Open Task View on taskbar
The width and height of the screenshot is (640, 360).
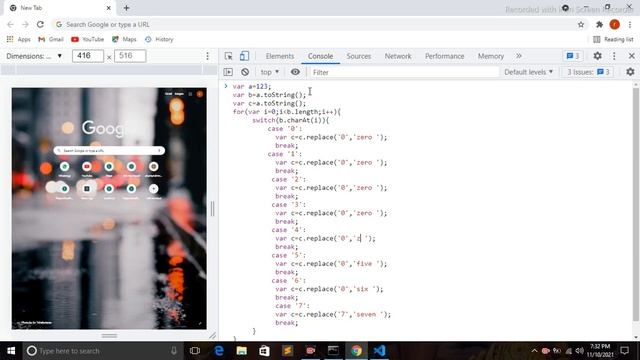coord(195,351)
